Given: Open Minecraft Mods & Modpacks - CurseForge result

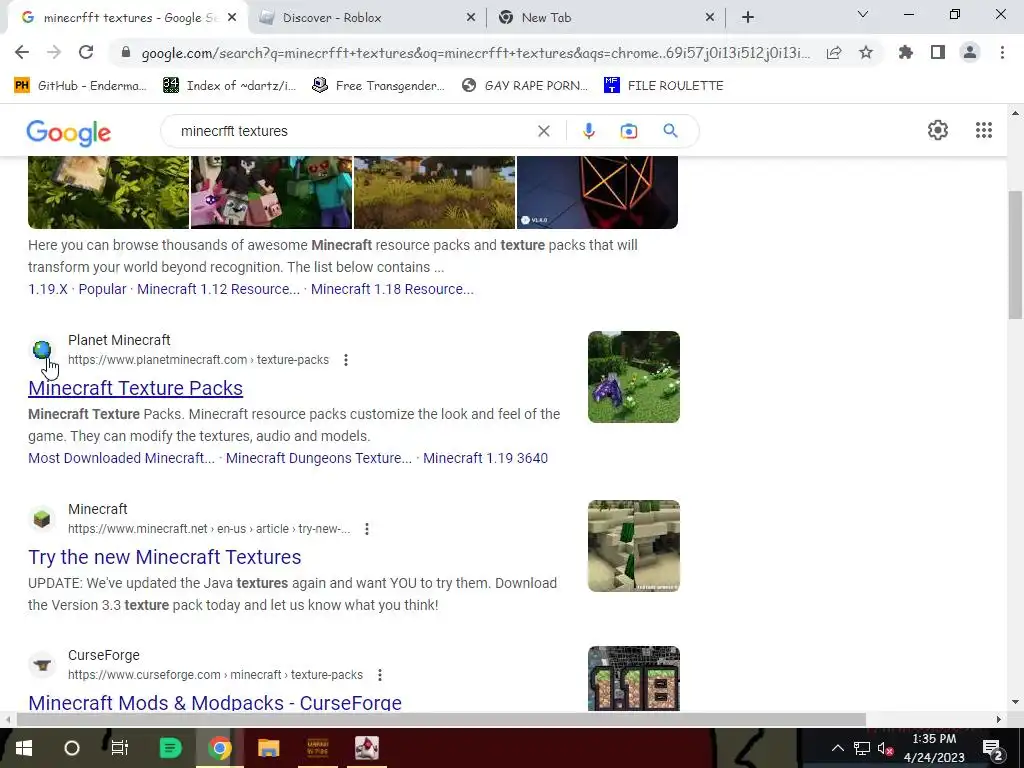Looking at the screenshot, I should [x=215, y=703].
